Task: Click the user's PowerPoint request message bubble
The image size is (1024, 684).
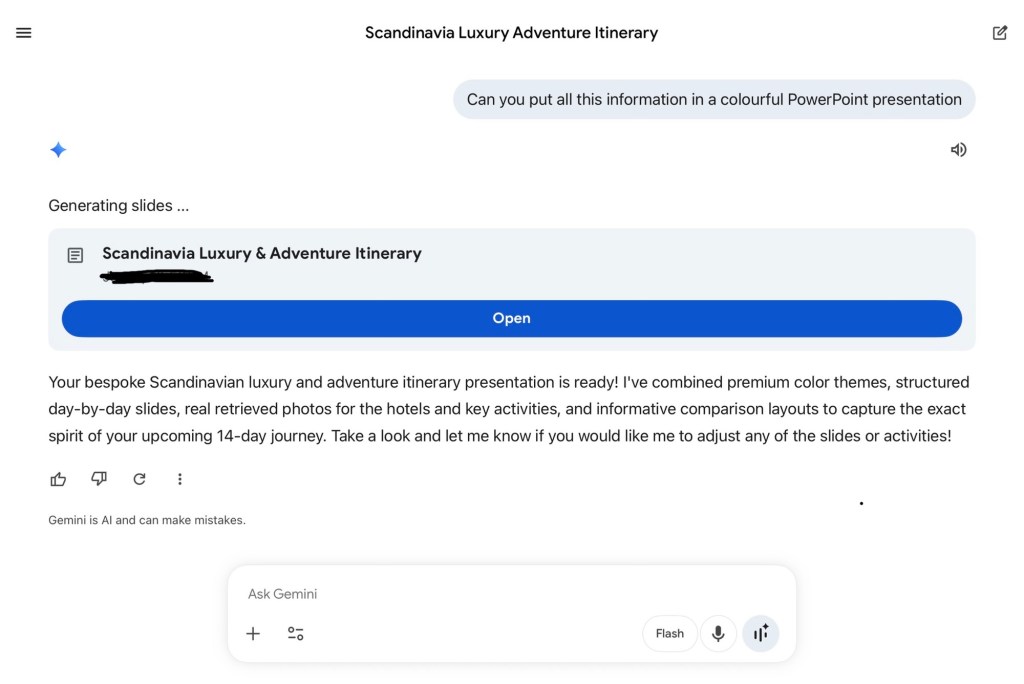Action: 714,99
